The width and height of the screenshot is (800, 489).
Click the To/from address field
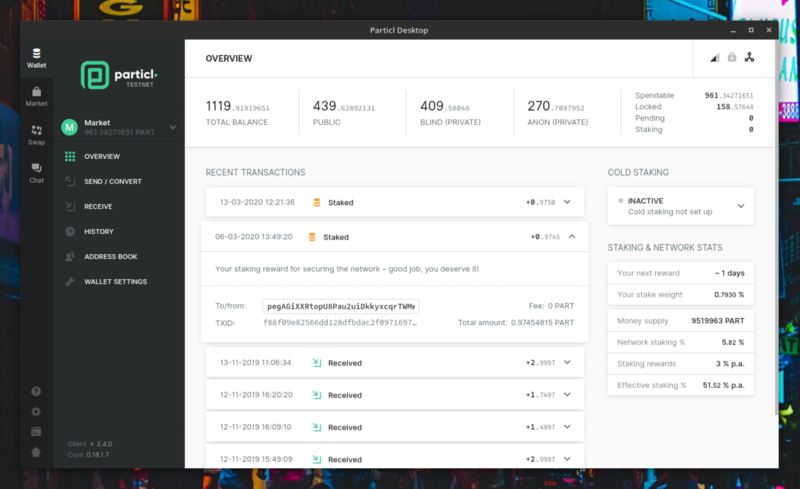pyautogui.click(x=341, y=306)
